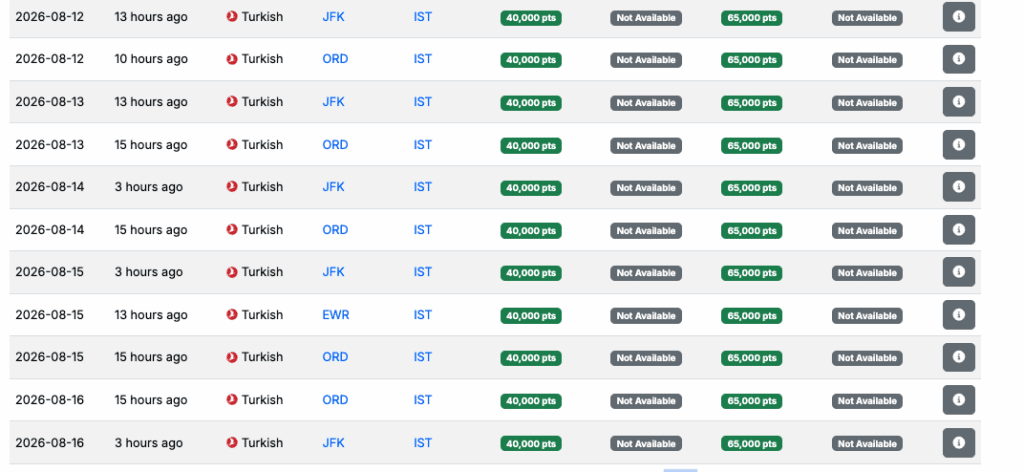Click the ORD link on the 2026-08-13 row
This screenshot has height=472, width=1024.
click(335, 145)
